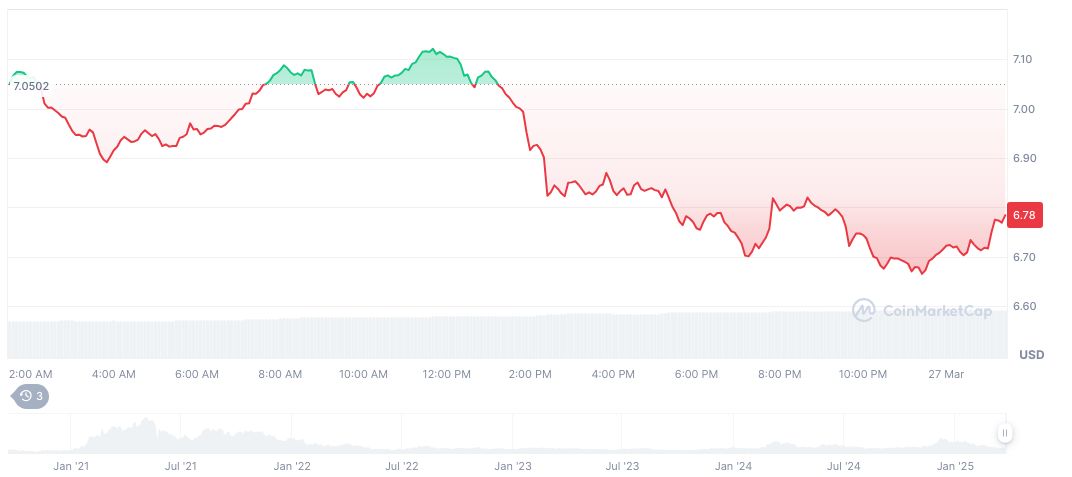Click the 6.60 price axis label
1072x477 pixels.
1022,307
